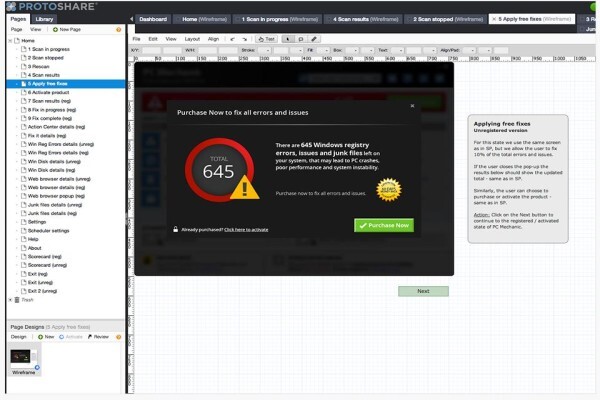Click page icon of 6 Activate product
The image size is (600, 400).
[23, 92]
